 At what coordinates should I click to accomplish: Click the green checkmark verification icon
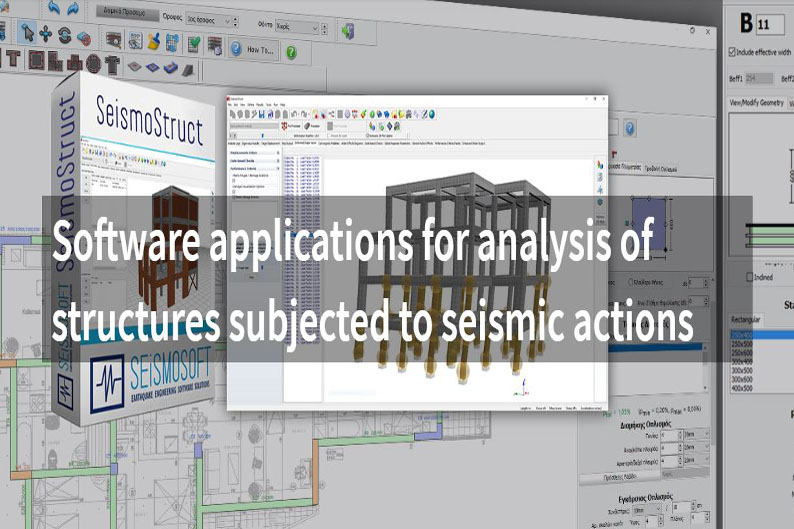click(194, 45)
